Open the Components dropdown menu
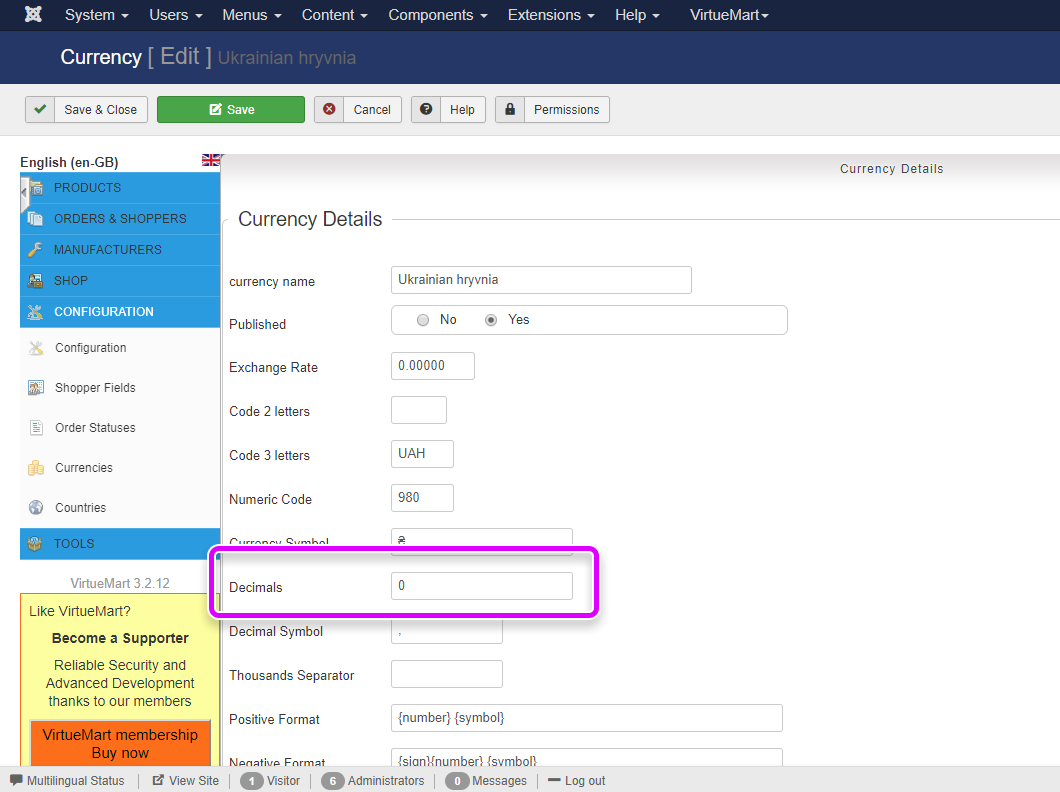Viewport: 1060px width, 792px height. click(437, 15)
